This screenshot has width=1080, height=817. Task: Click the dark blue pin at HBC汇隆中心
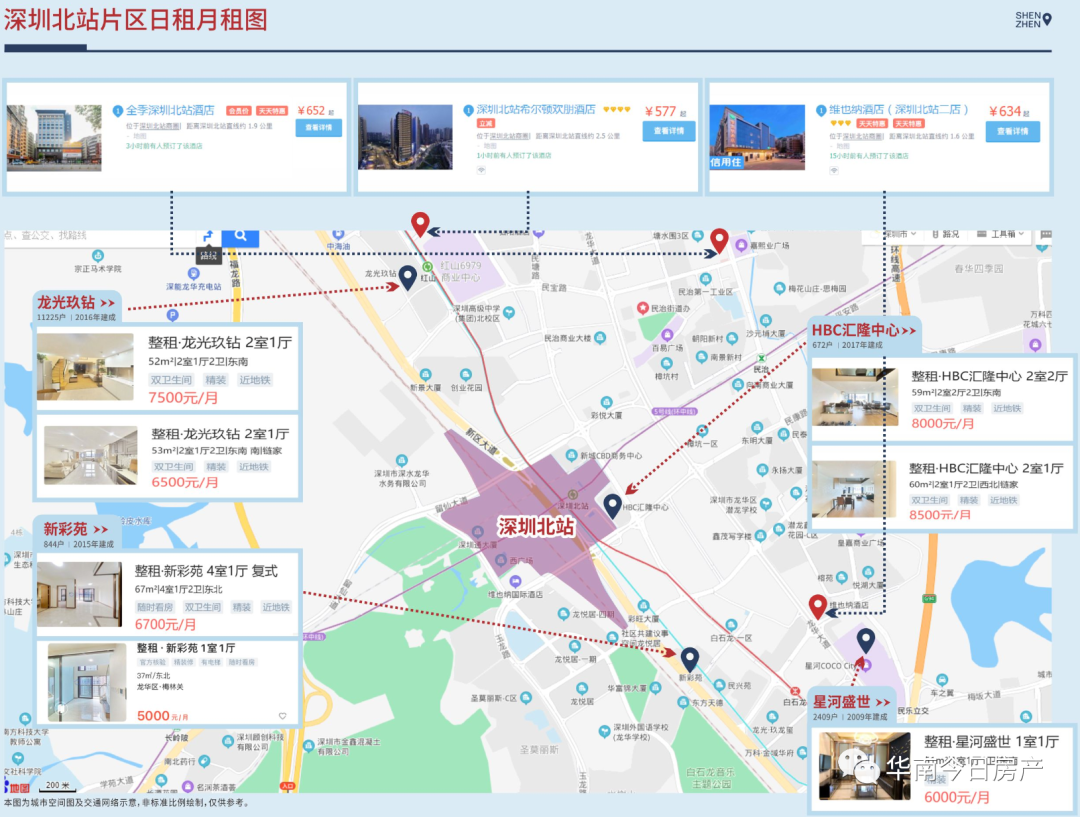tap(612, 506)
